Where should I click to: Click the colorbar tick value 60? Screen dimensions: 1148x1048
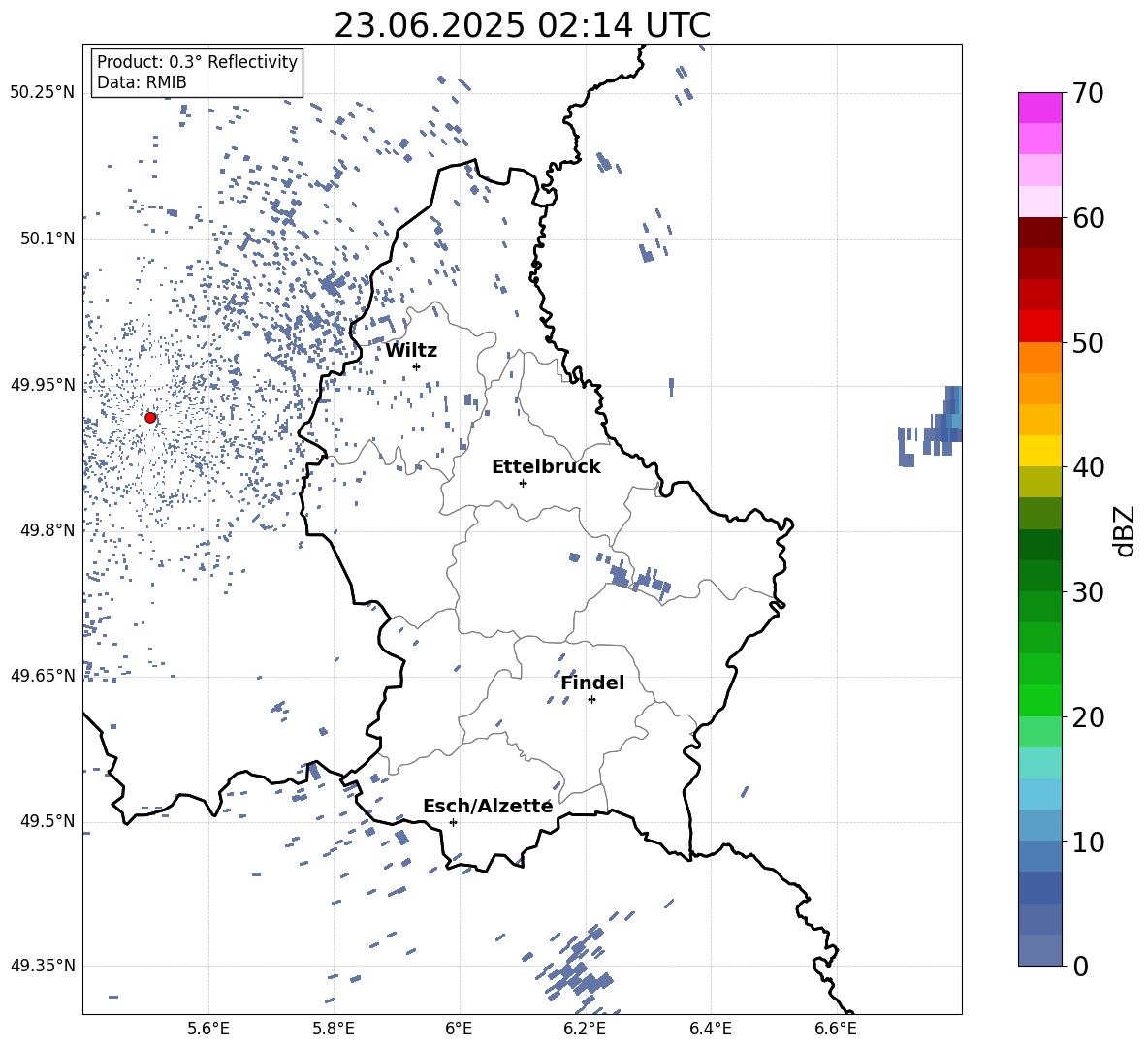click(1088, 218)
